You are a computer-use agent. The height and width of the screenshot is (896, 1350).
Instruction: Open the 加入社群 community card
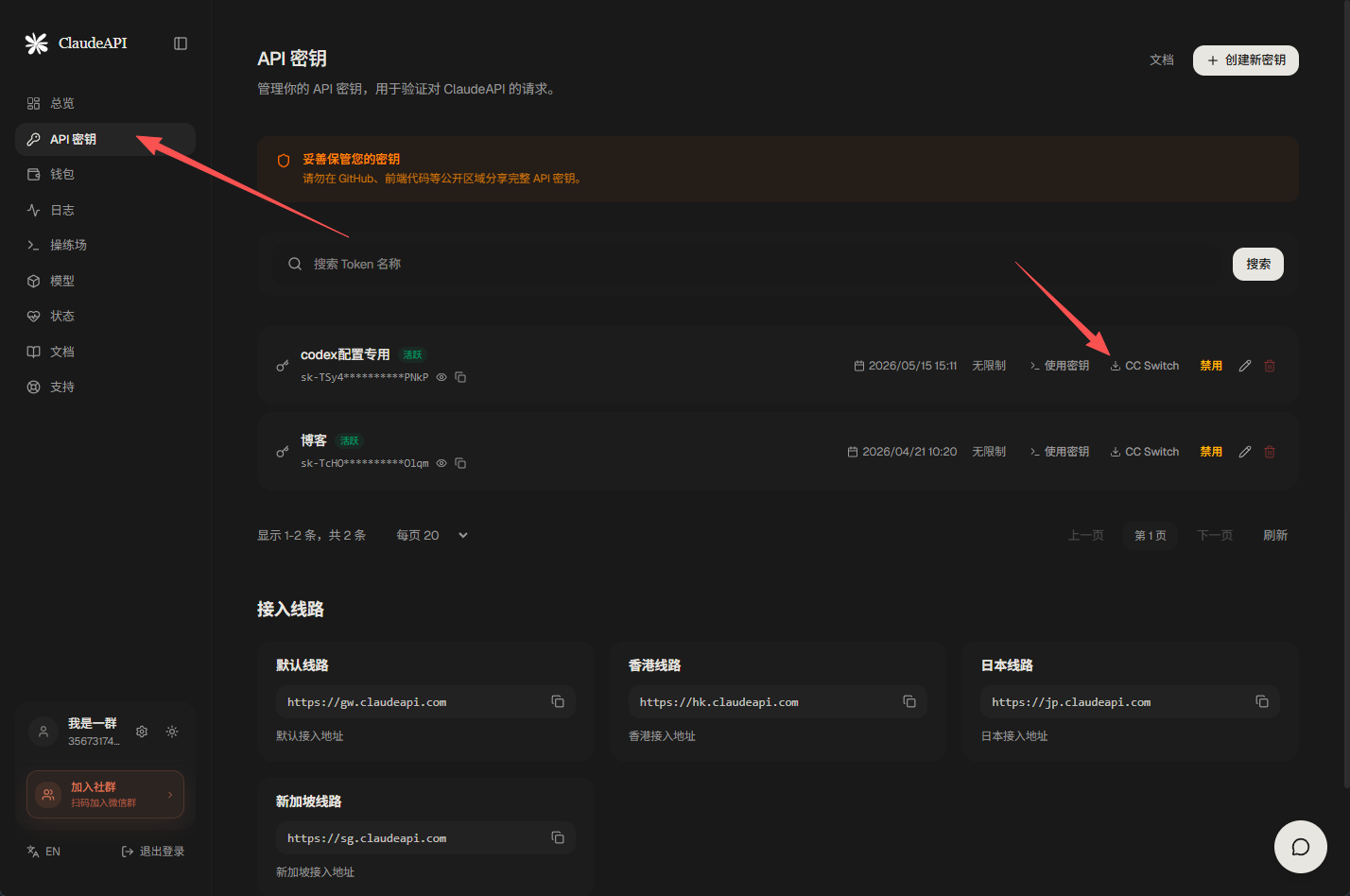[105, 794]
